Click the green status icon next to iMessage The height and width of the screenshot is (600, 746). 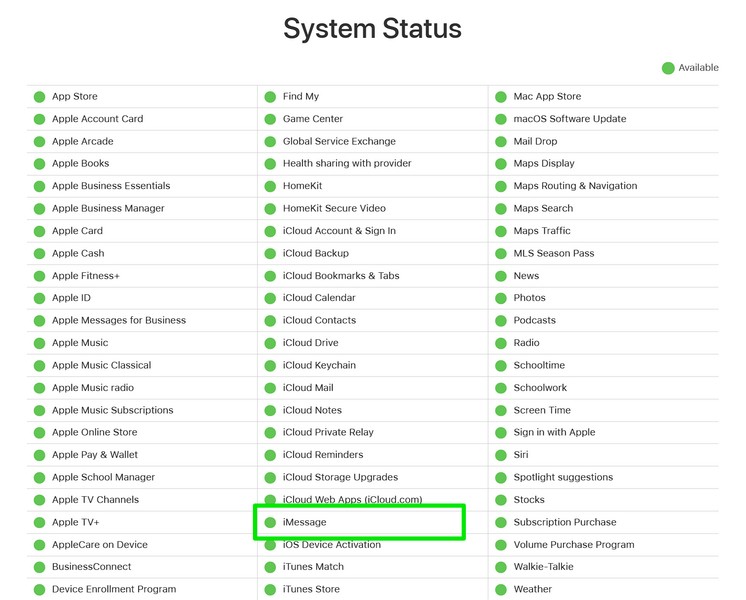(x=270, y=522)
